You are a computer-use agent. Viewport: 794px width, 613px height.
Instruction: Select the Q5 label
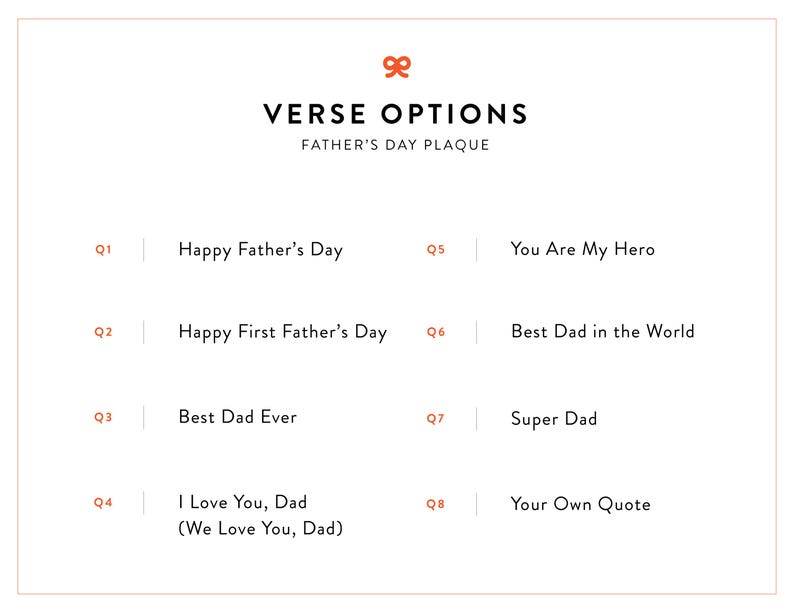click(x=435, y=250)
